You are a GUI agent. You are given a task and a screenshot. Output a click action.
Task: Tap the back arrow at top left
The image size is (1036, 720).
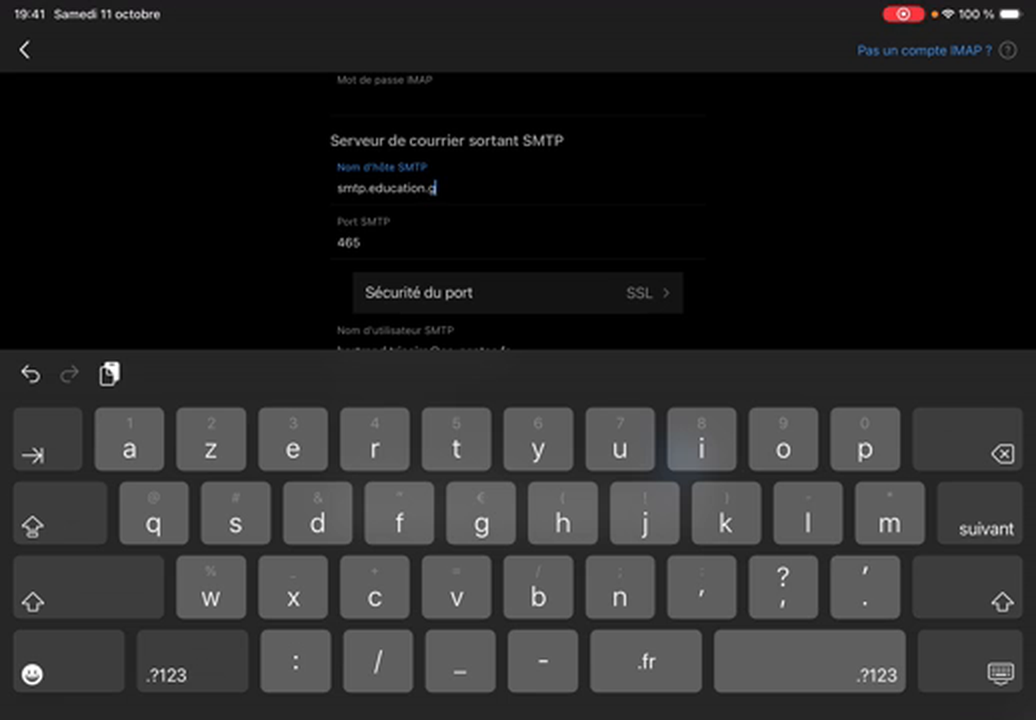pos(24,49)
